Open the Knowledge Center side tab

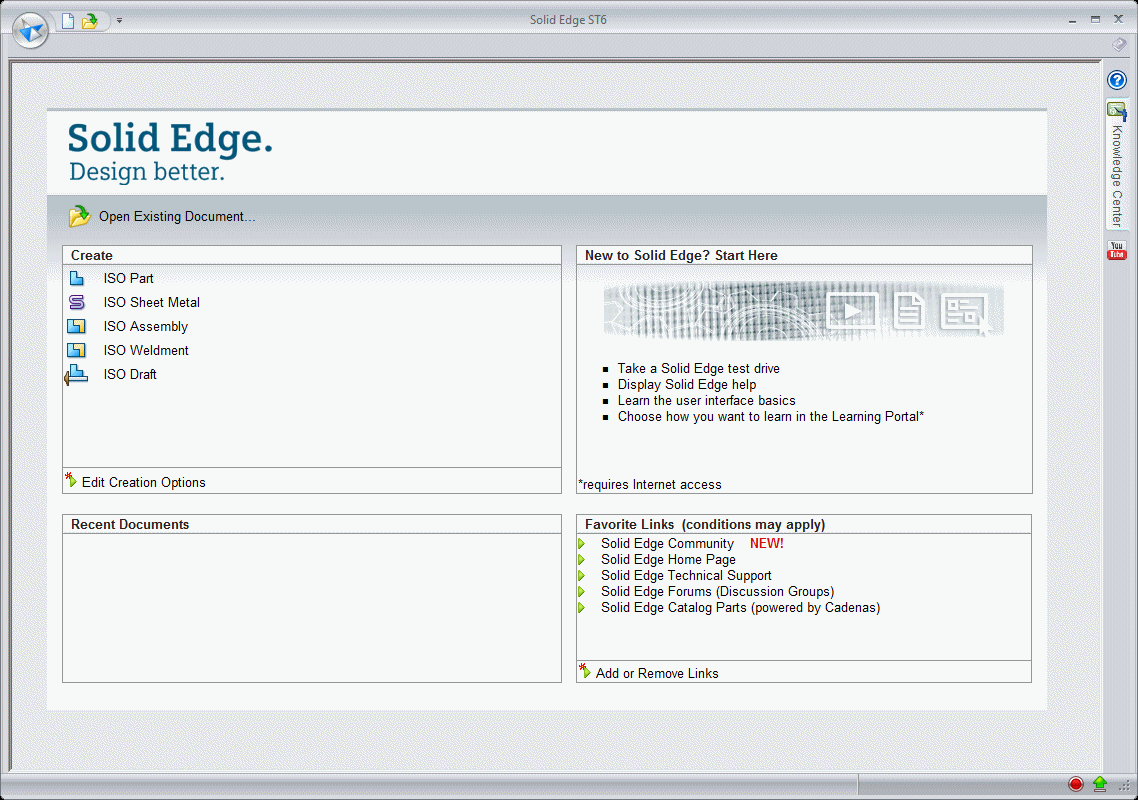[1117, 164]
